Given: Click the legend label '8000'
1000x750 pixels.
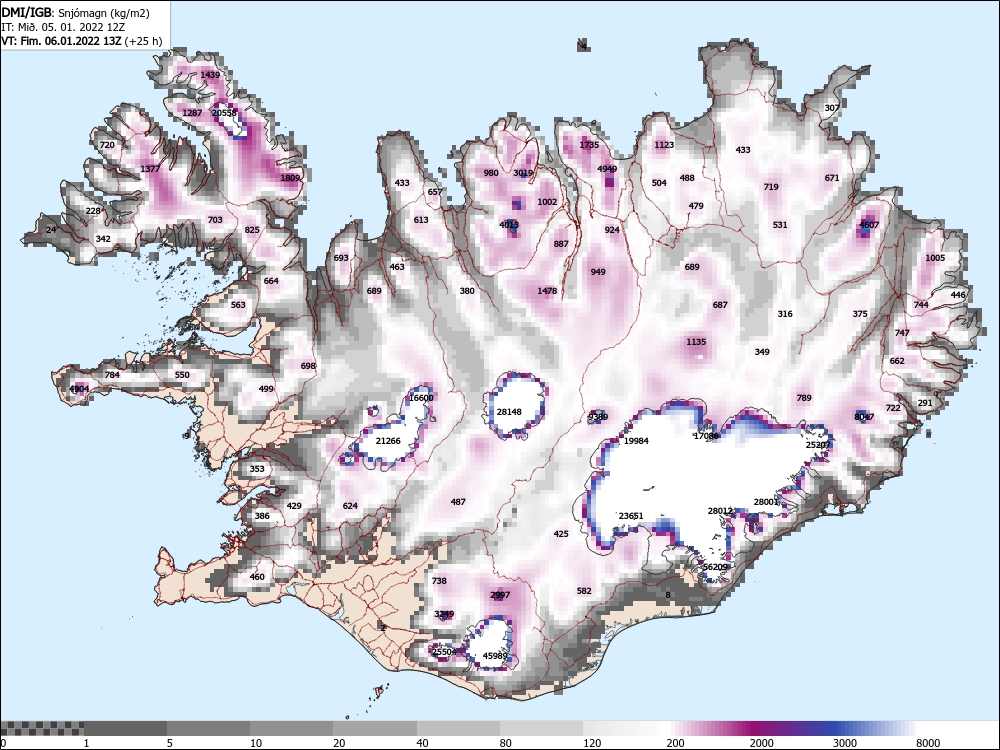Looking at the screenshot, I should (928, 743).
